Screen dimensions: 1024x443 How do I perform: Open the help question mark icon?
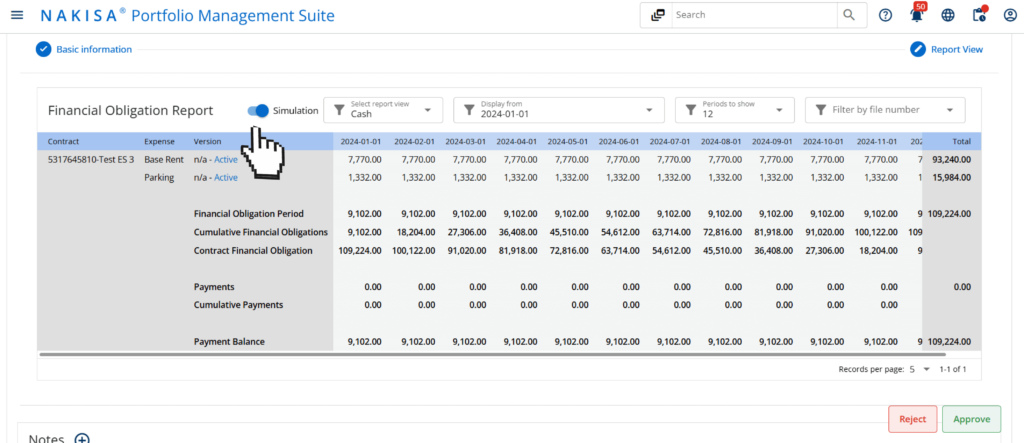click(885, 15)
